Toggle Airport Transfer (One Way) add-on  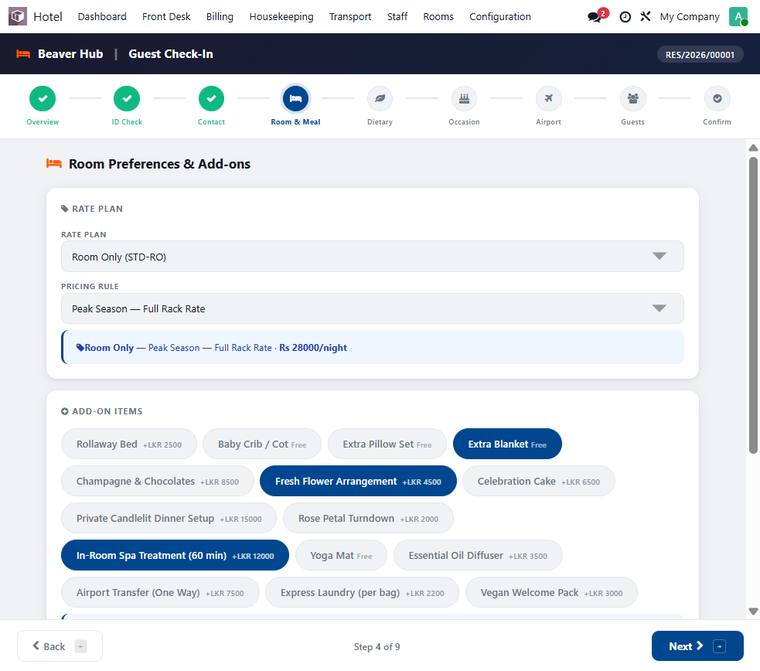coord(160,592)
